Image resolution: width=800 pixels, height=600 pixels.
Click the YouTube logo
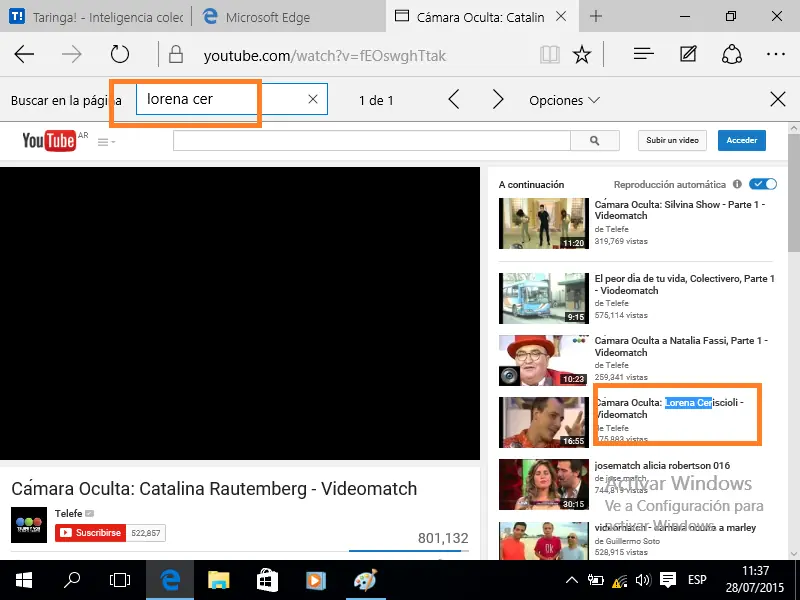click(49, 141)
